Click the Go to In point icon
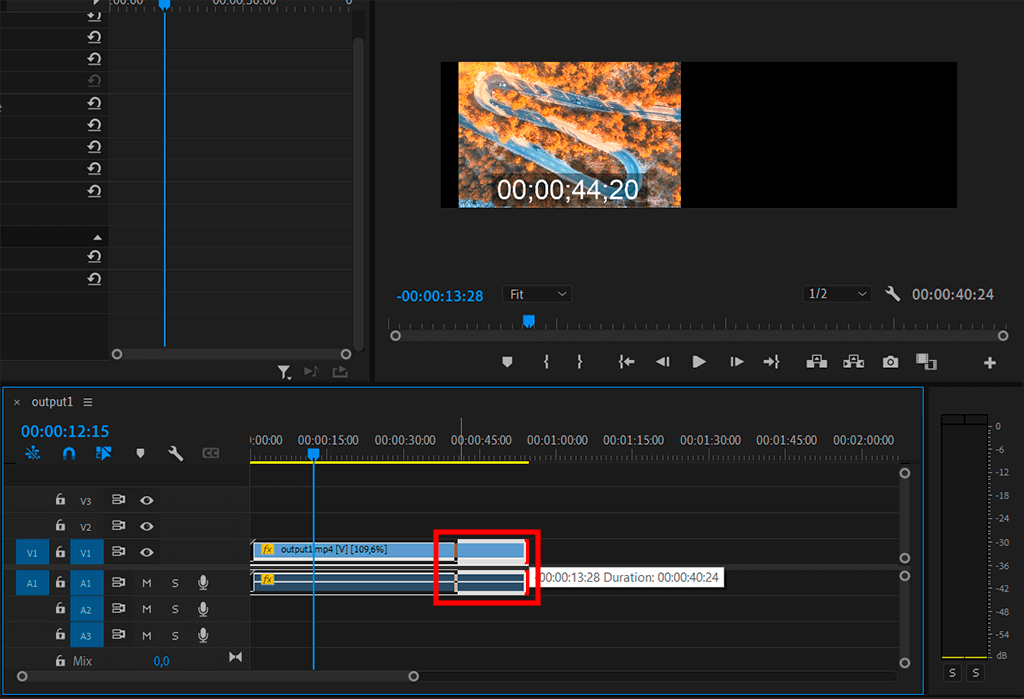The width and height of the screenshot is (1024, 699). pyautogui.click(x=626, y=362)
